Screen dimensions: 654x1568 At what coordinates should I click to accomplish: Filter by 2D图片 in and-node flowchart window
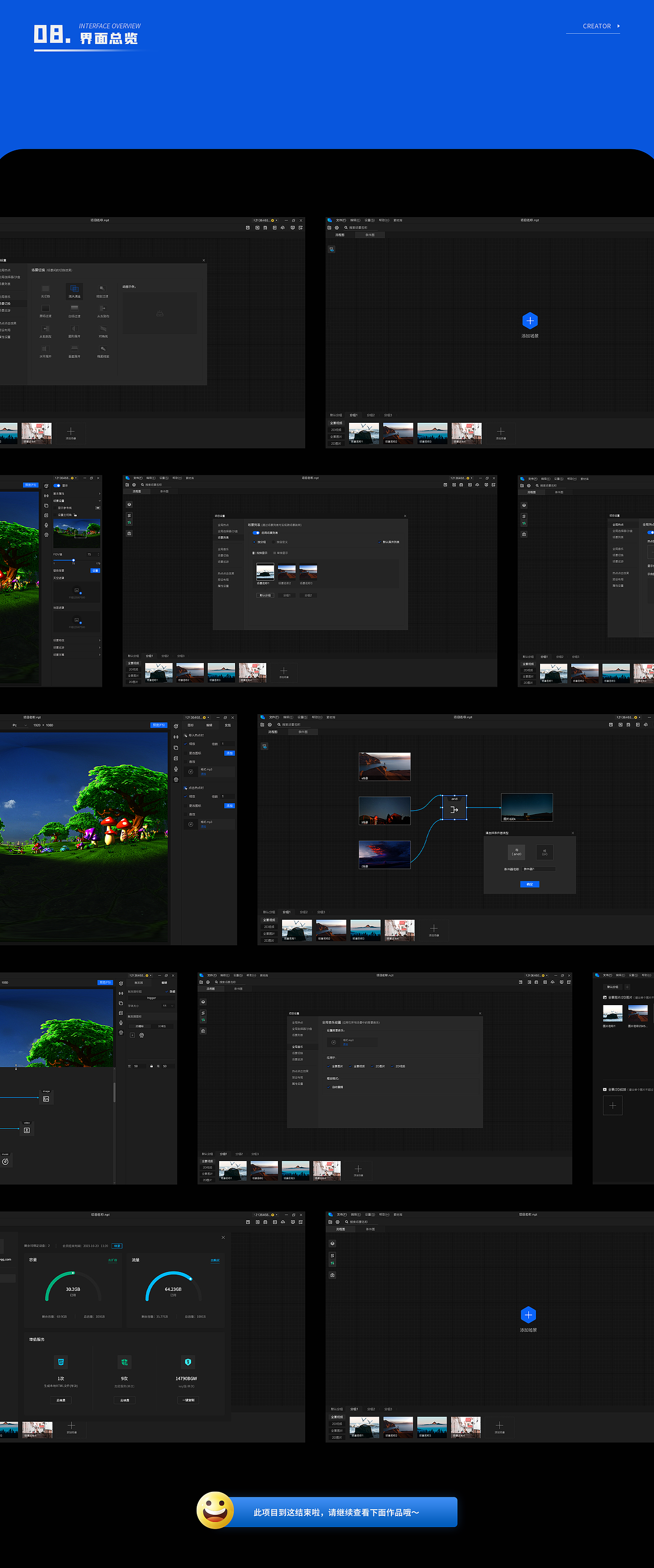point(269,940)
